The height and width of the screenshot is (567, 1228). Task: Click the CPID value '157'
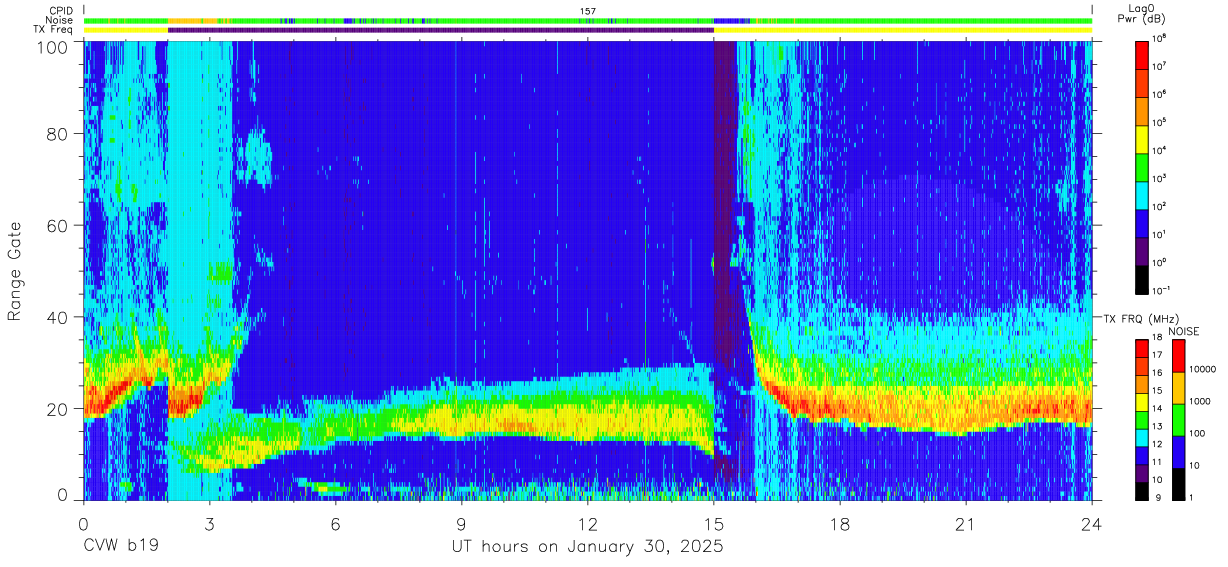pos(588,11)
